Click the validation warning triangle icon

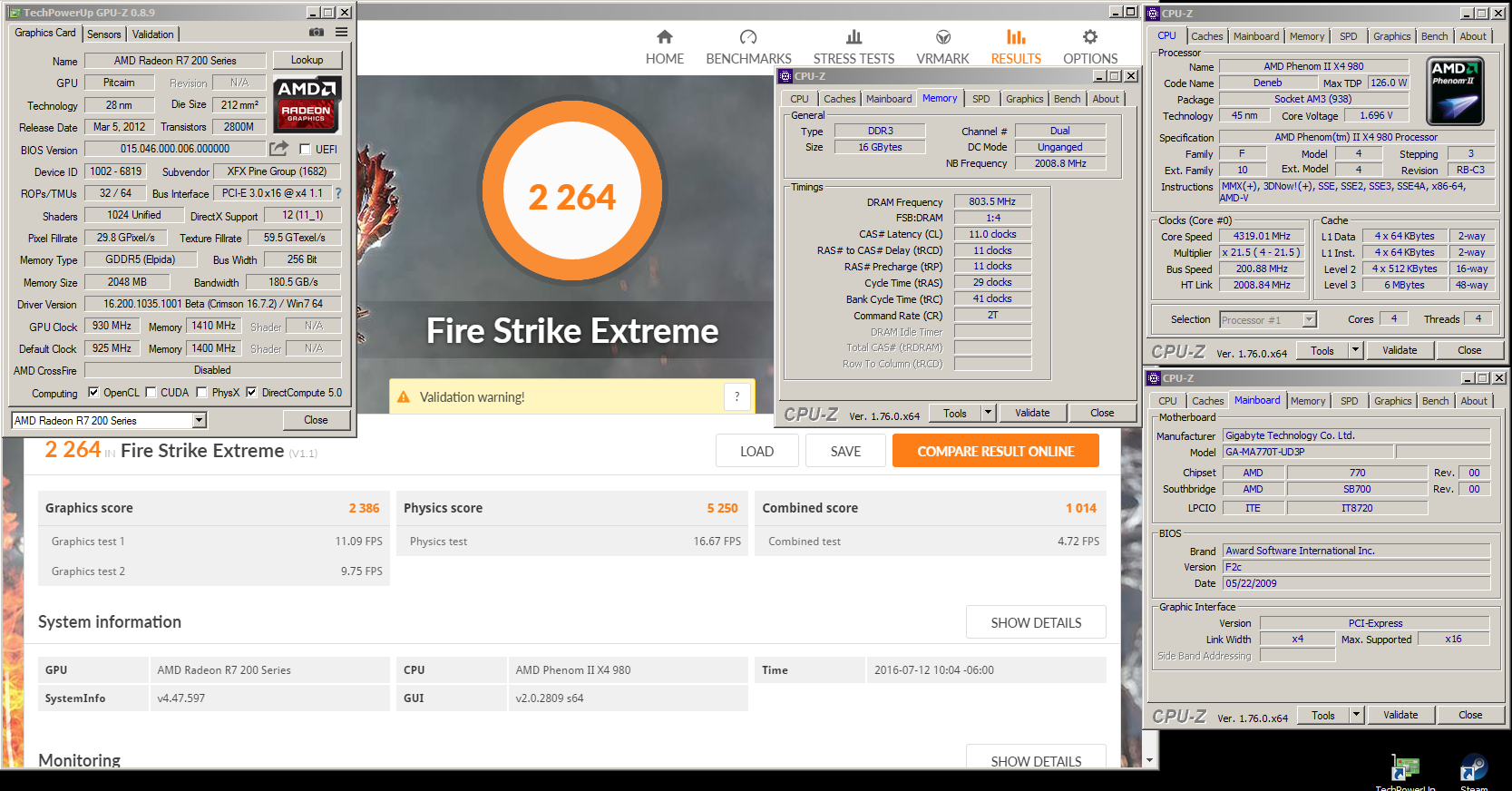coord(404,397)
